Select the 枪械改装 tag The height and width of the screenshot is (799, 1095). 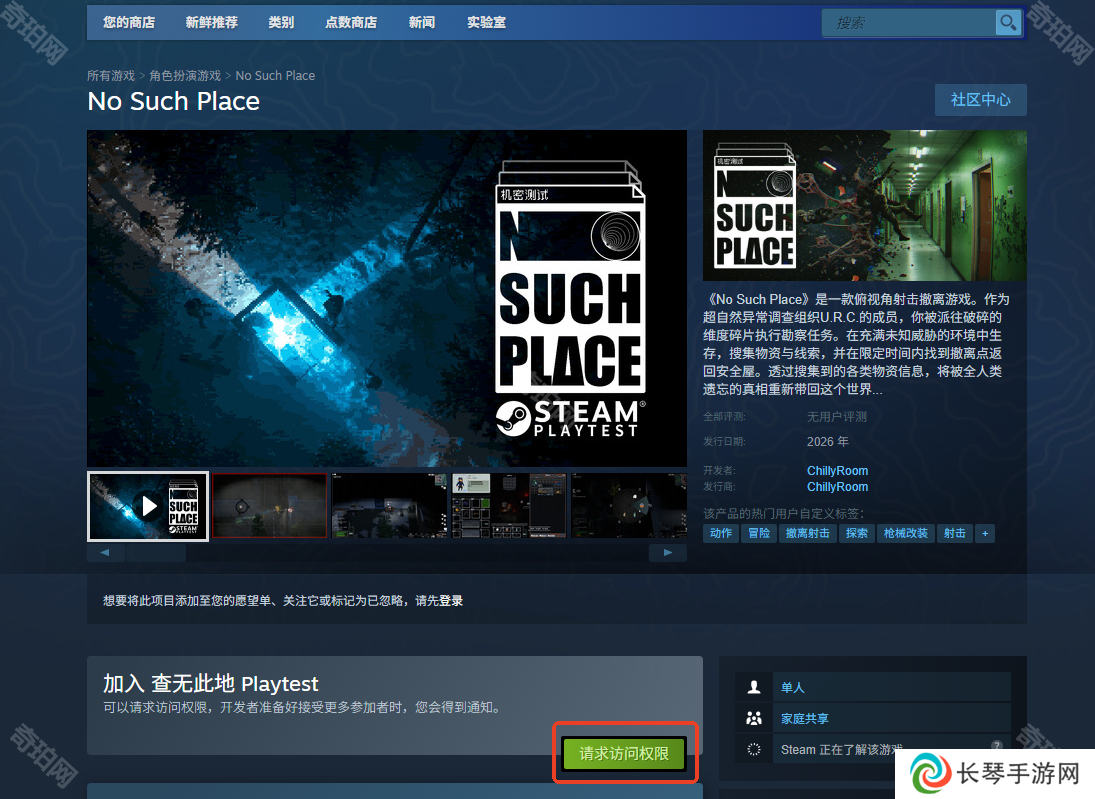905,534
